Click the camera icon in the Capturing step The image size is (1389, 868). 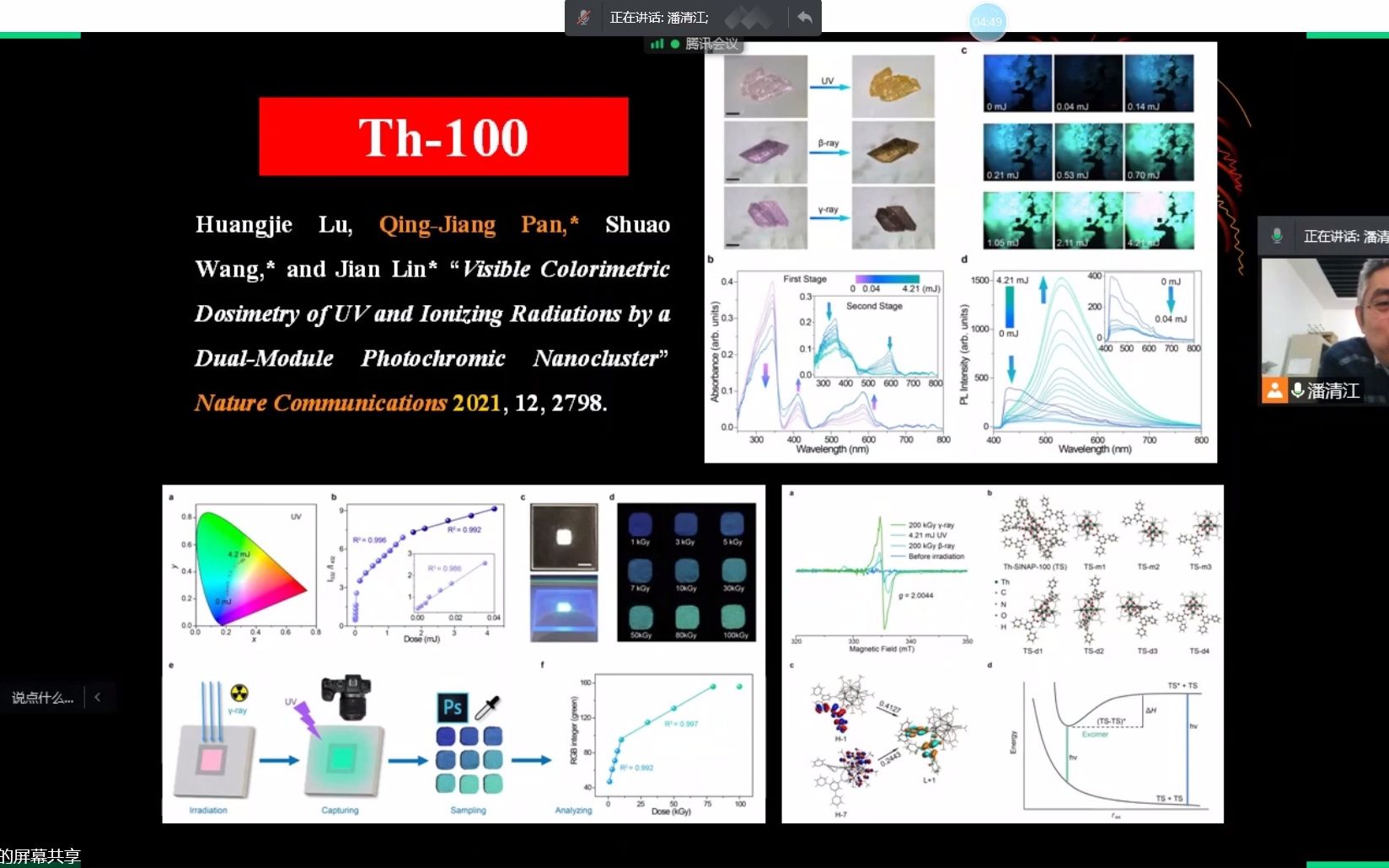point(346,697)
